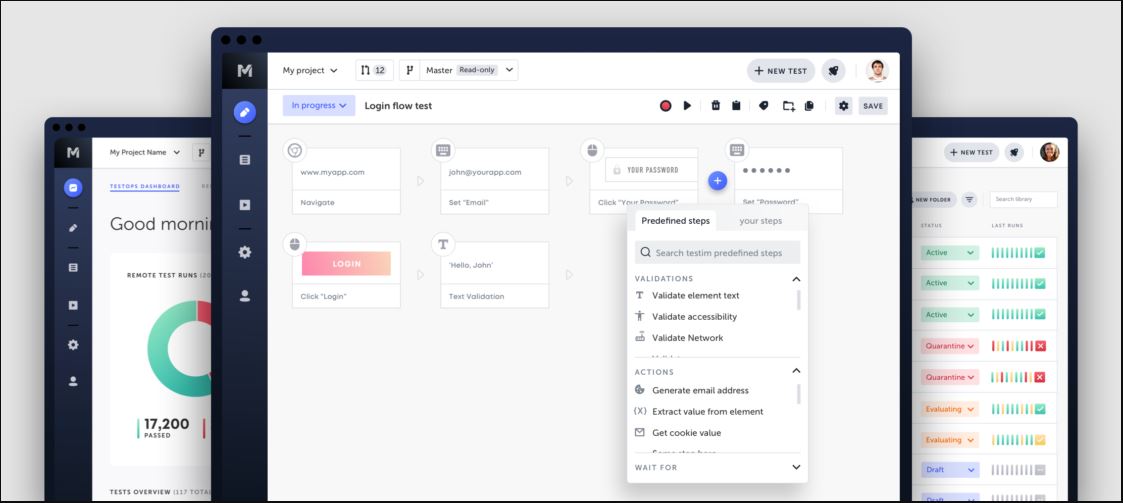Click the clipboard paste icon in toolbar
Image resolution: width=1123 pixels, height=503 pixels.
[736, 106]
